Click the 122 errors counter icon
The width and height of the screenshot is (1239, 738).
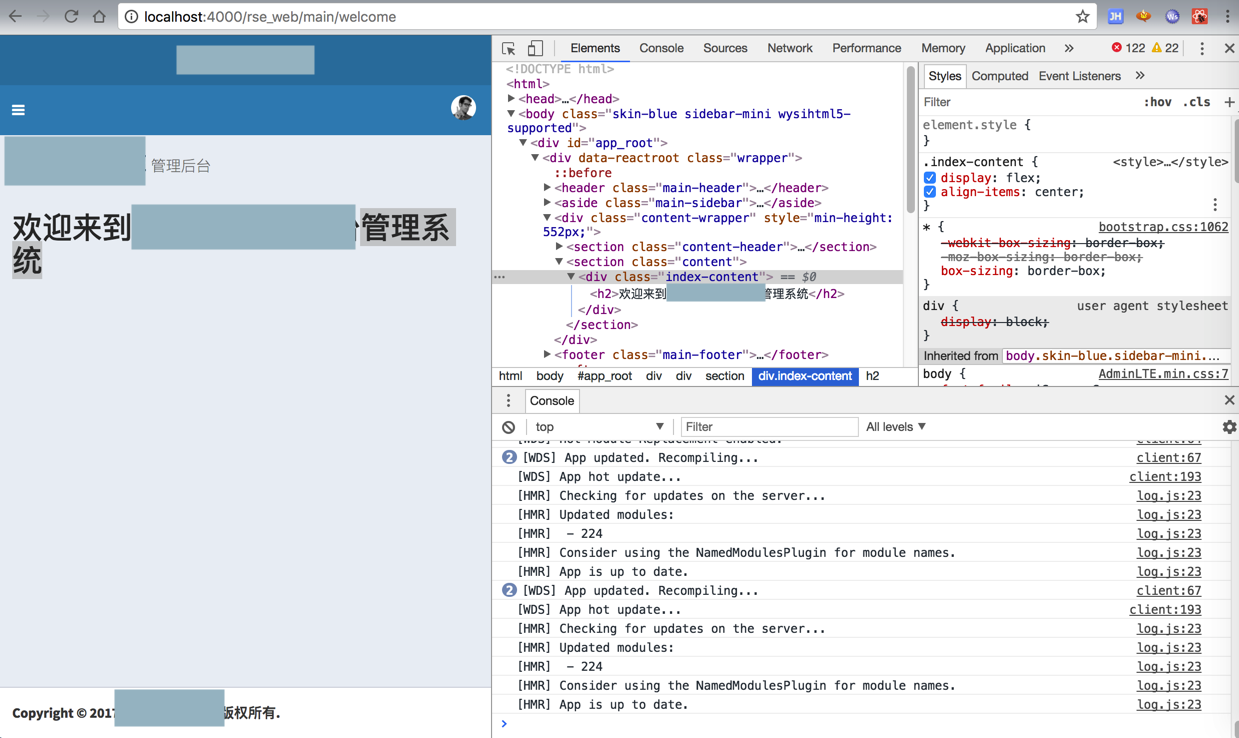[1128, 48]
